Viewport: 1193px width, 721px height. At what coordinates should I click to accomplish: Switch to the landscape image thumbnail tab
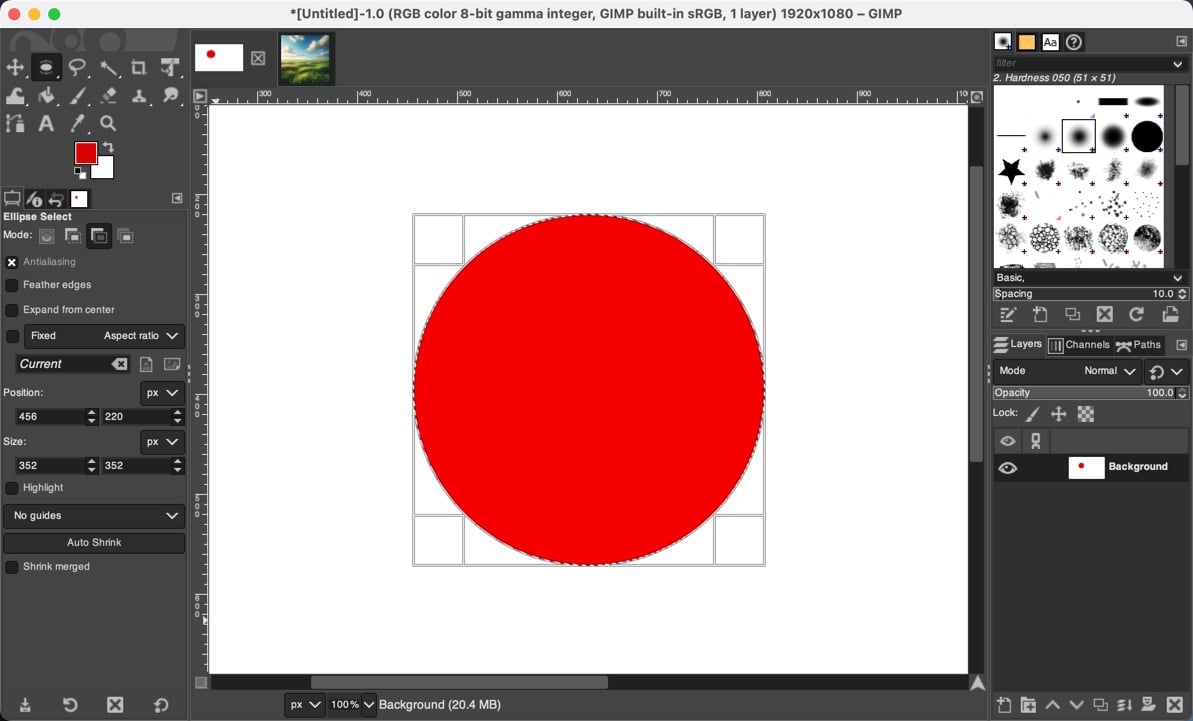pyautogui.click(x=306, y=59)
